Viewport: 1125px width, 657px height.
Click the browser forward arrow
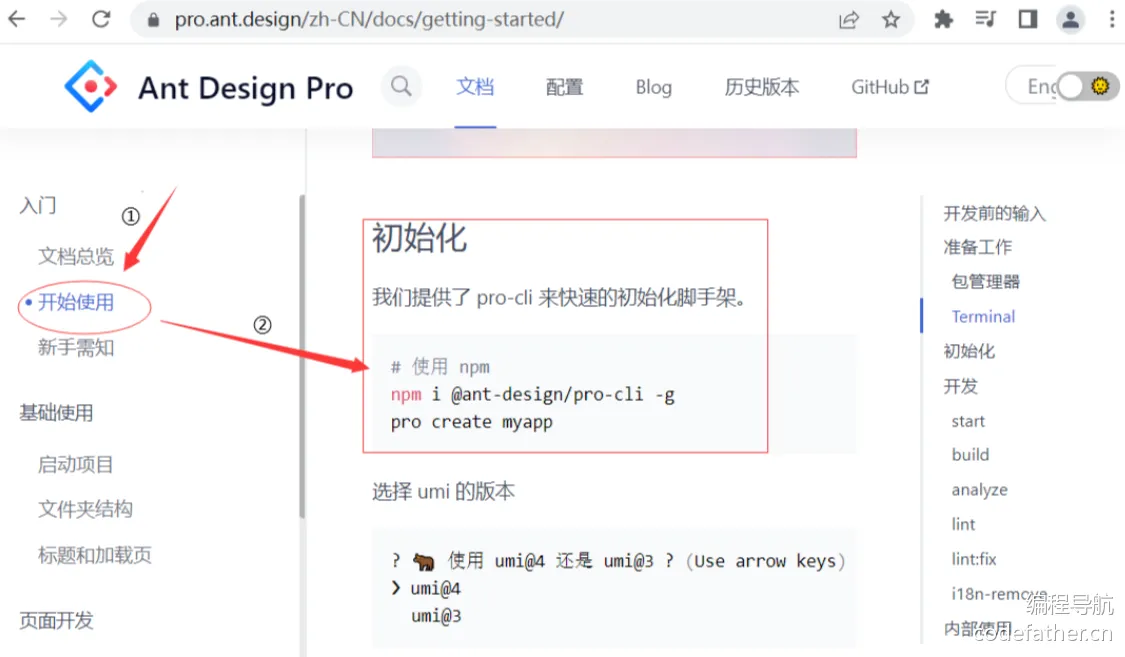59,19
